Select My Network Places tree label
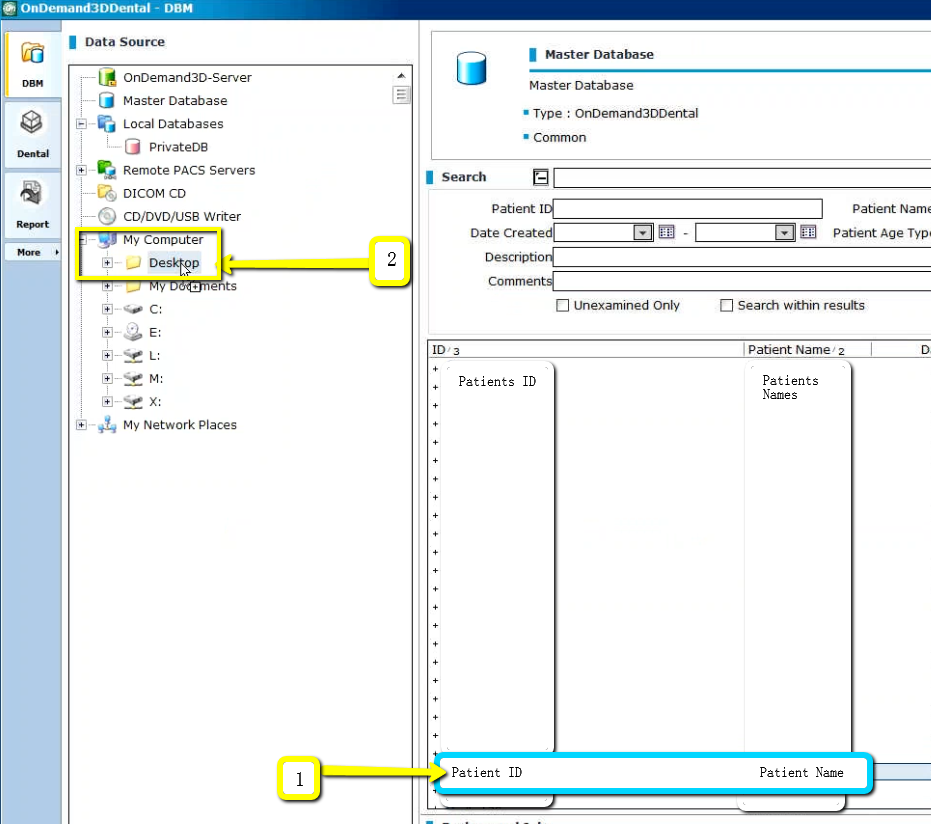Screen dimensions: 931x824 [179, 424]
